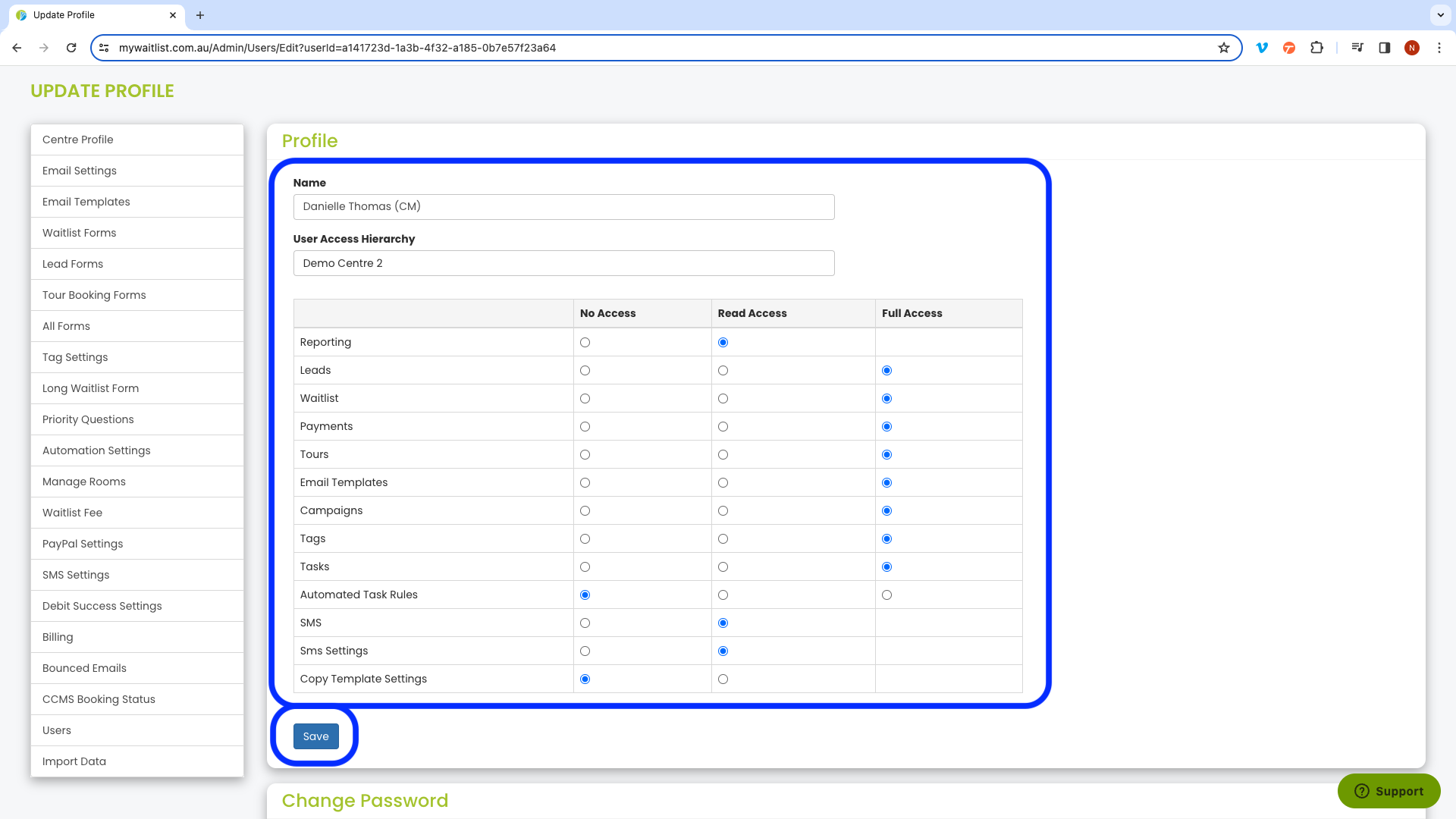Viewport: 1456px width, 819px height.
Task: Click the Name input field
Action: click(563, 207)
